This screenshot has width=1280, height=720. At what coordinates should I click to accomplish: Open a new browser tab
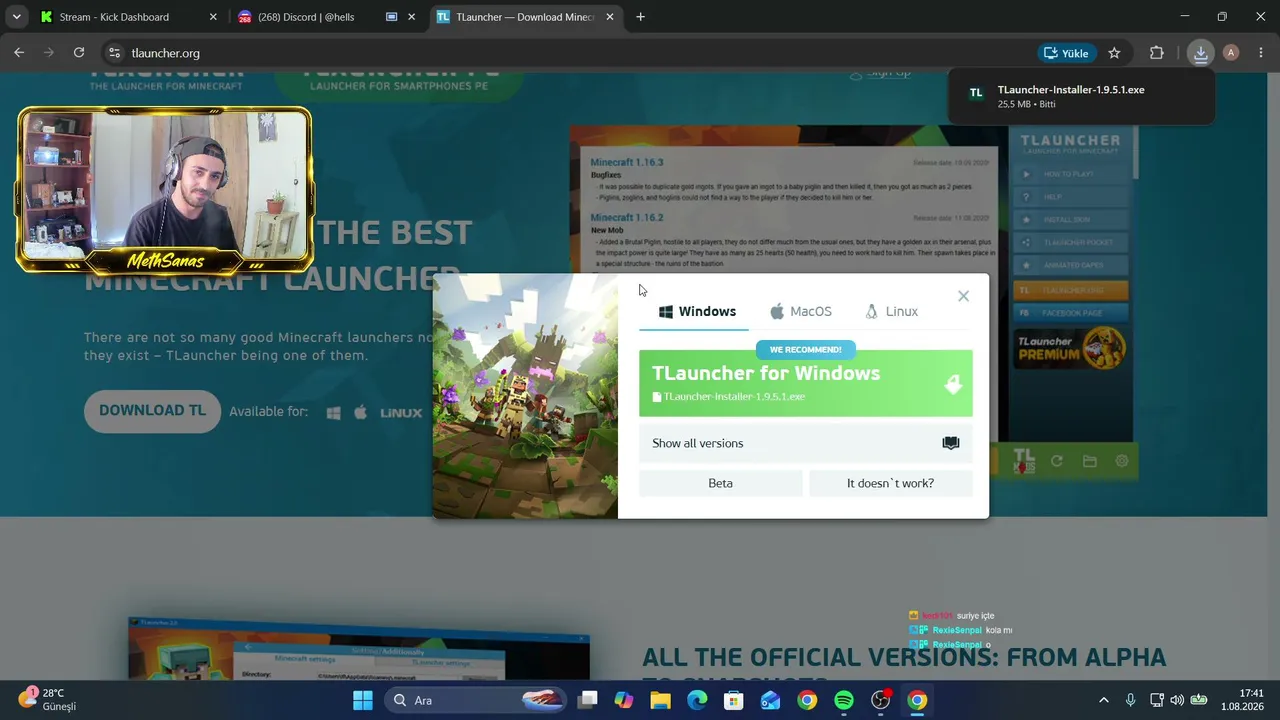[640, 17]
